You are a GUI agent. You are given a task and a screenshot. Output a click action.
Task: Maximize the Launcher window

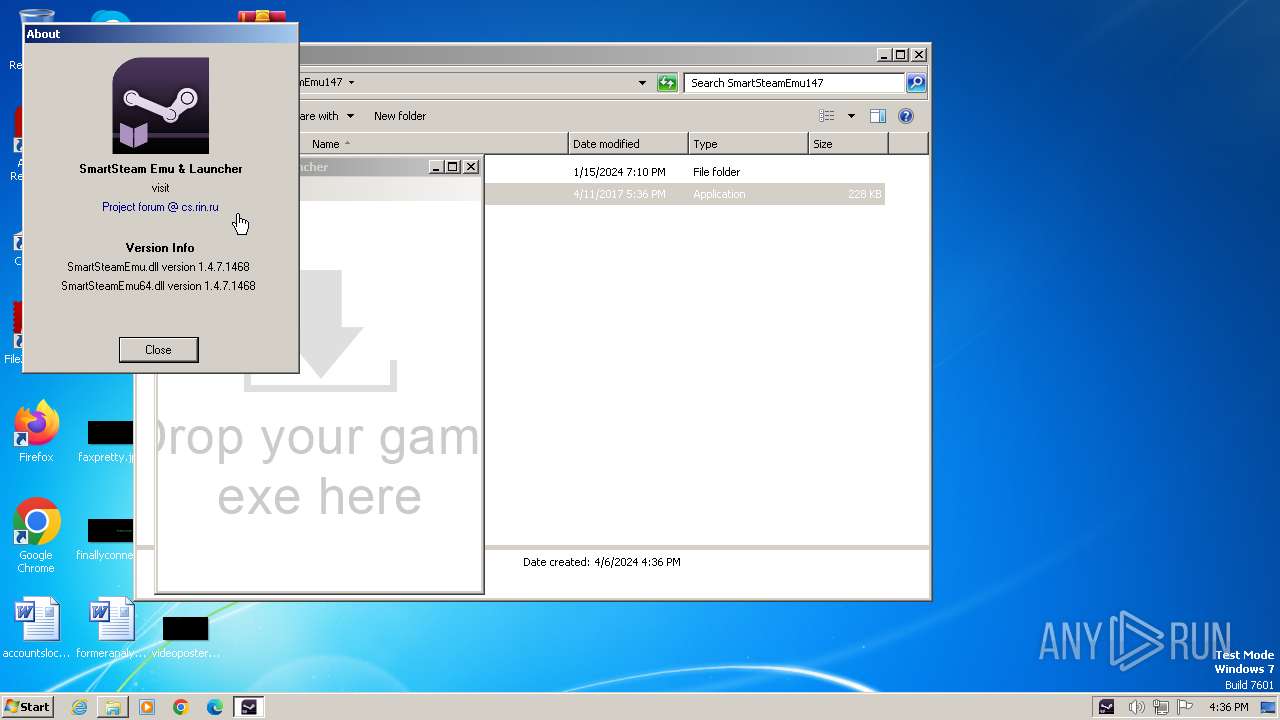click(453, 167)
